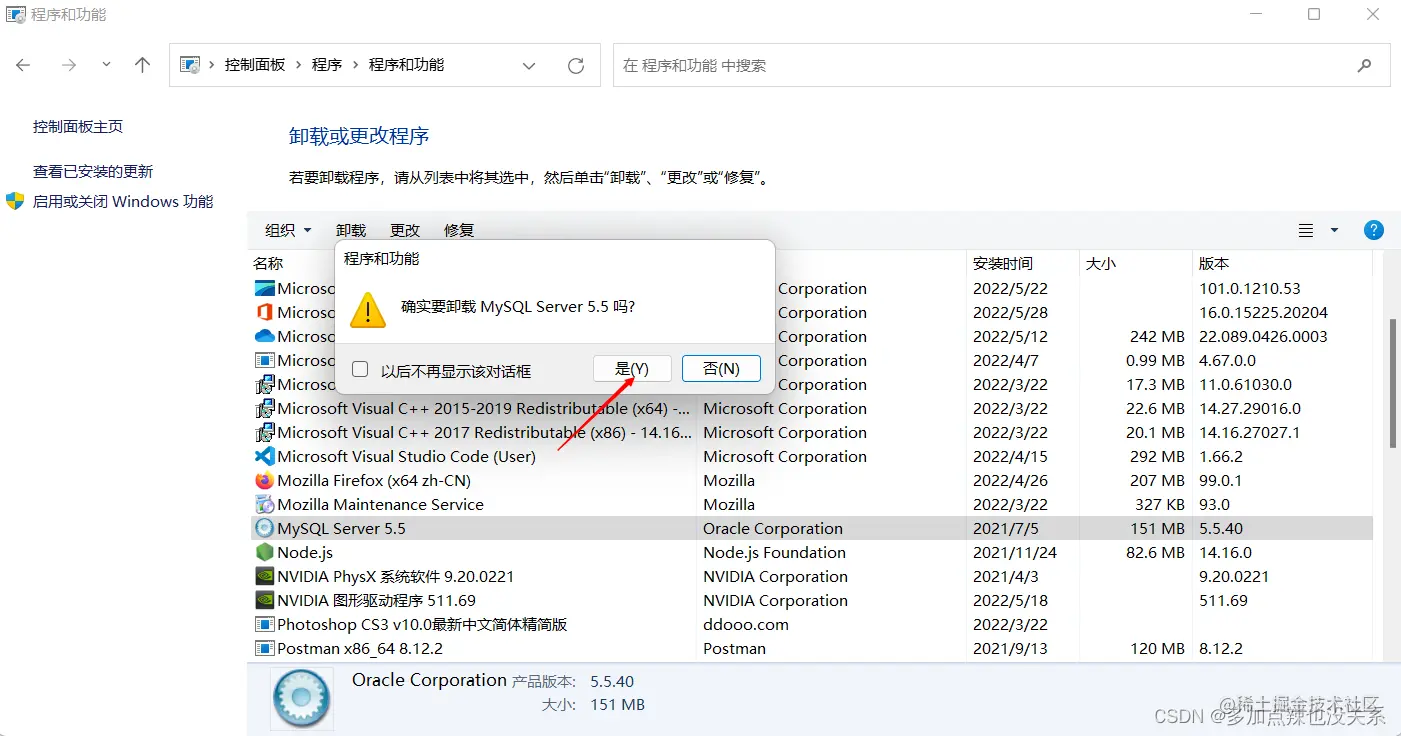Click 卸载 in the toolbar
This screenshot has height=736, width=1401.
tap(351, 230)
